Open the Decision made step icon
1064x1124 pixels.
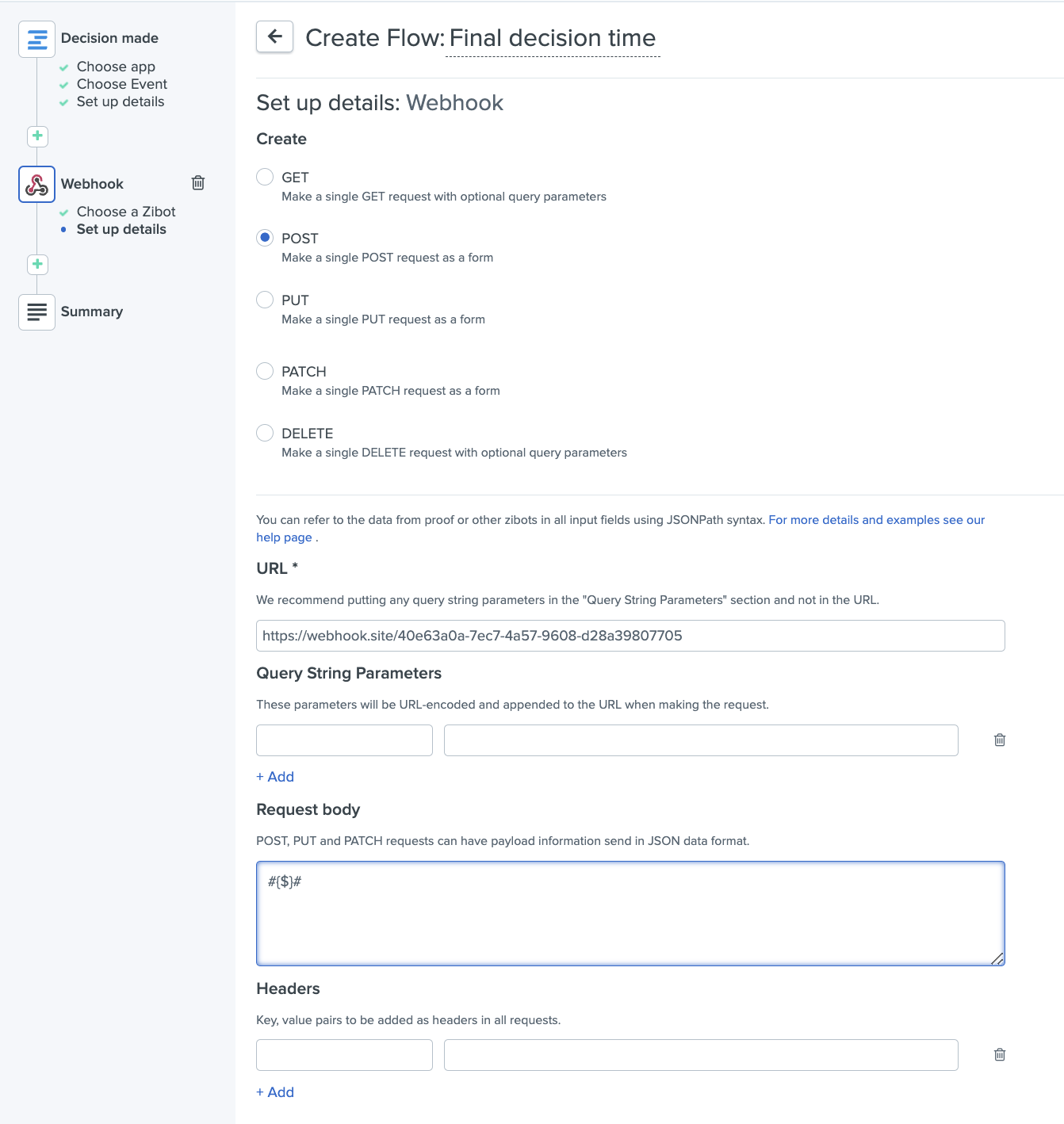36,39
